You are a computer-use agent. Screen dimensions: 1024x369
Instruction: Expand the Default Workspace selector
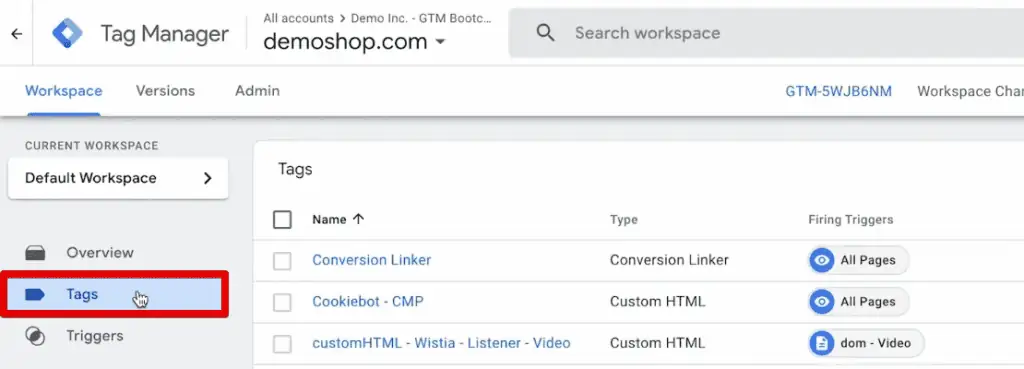click(x=118, y=178)
